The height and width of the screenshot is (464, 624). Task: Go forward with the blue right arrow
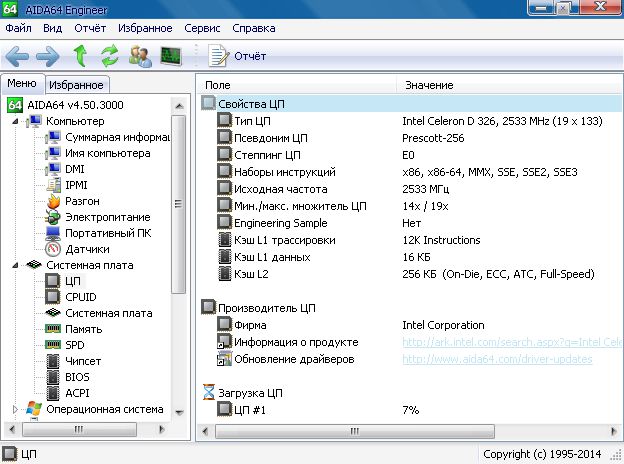(48, 56)
